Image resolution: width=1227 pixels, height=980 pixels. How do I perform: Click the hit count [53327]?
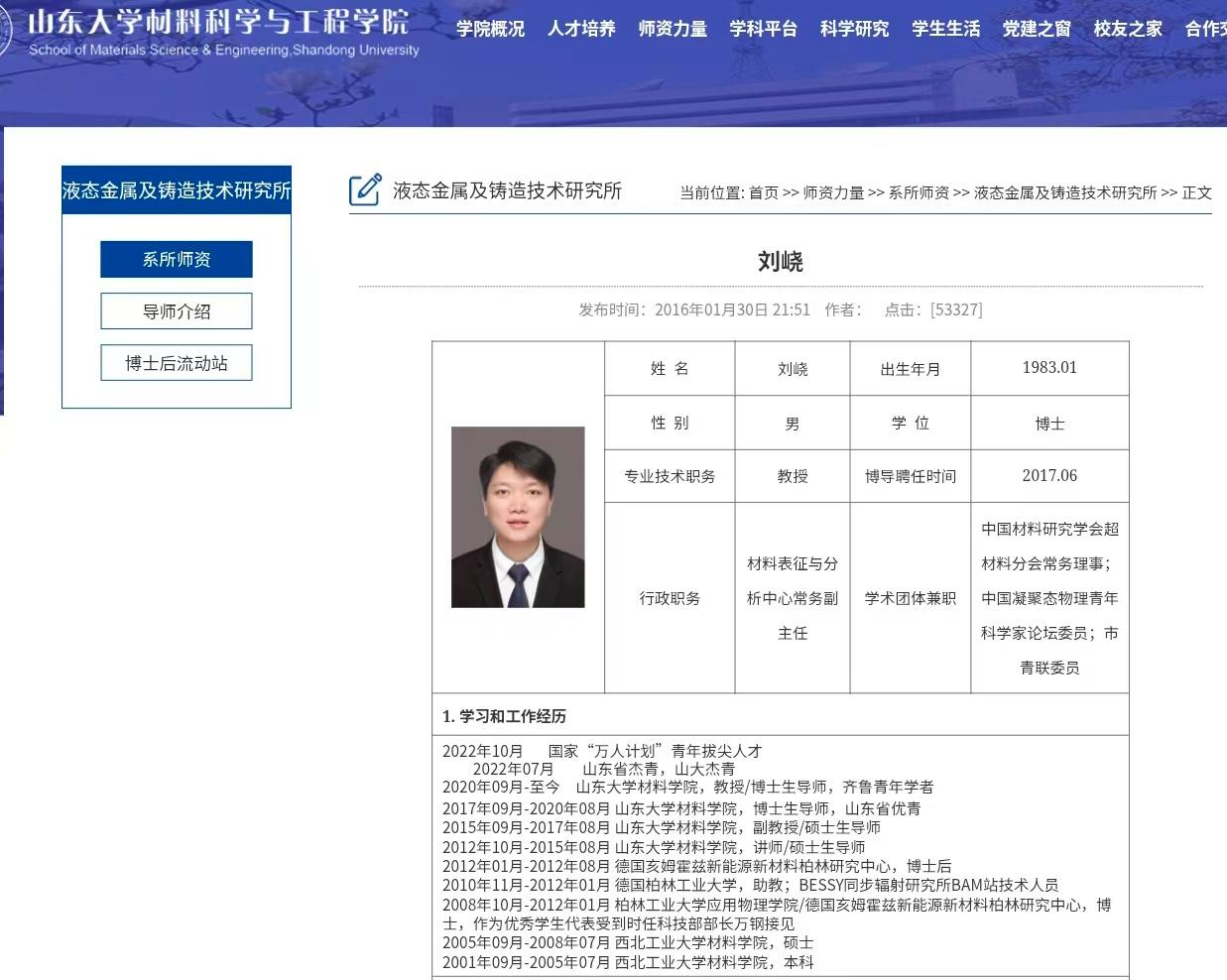point(956,309)
